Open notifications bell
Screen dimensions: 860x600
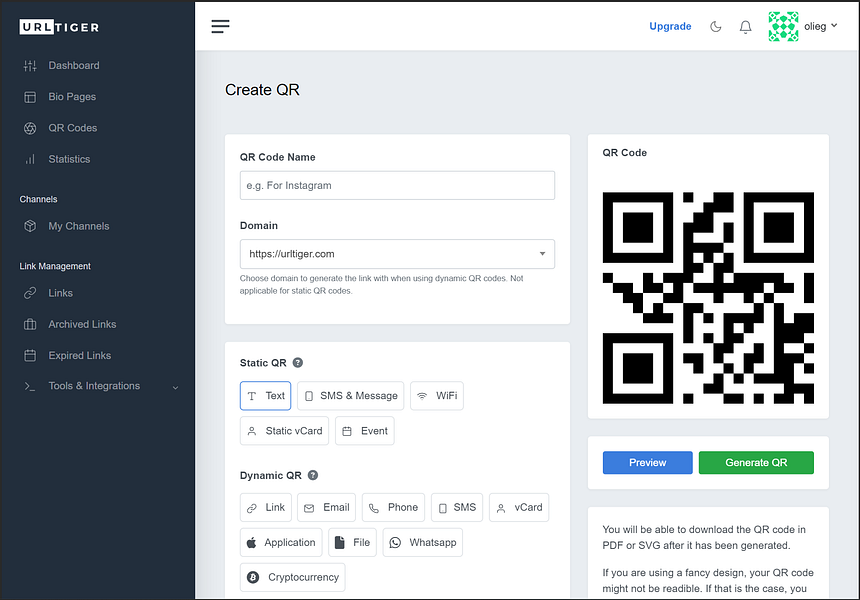tap(745, 27)
